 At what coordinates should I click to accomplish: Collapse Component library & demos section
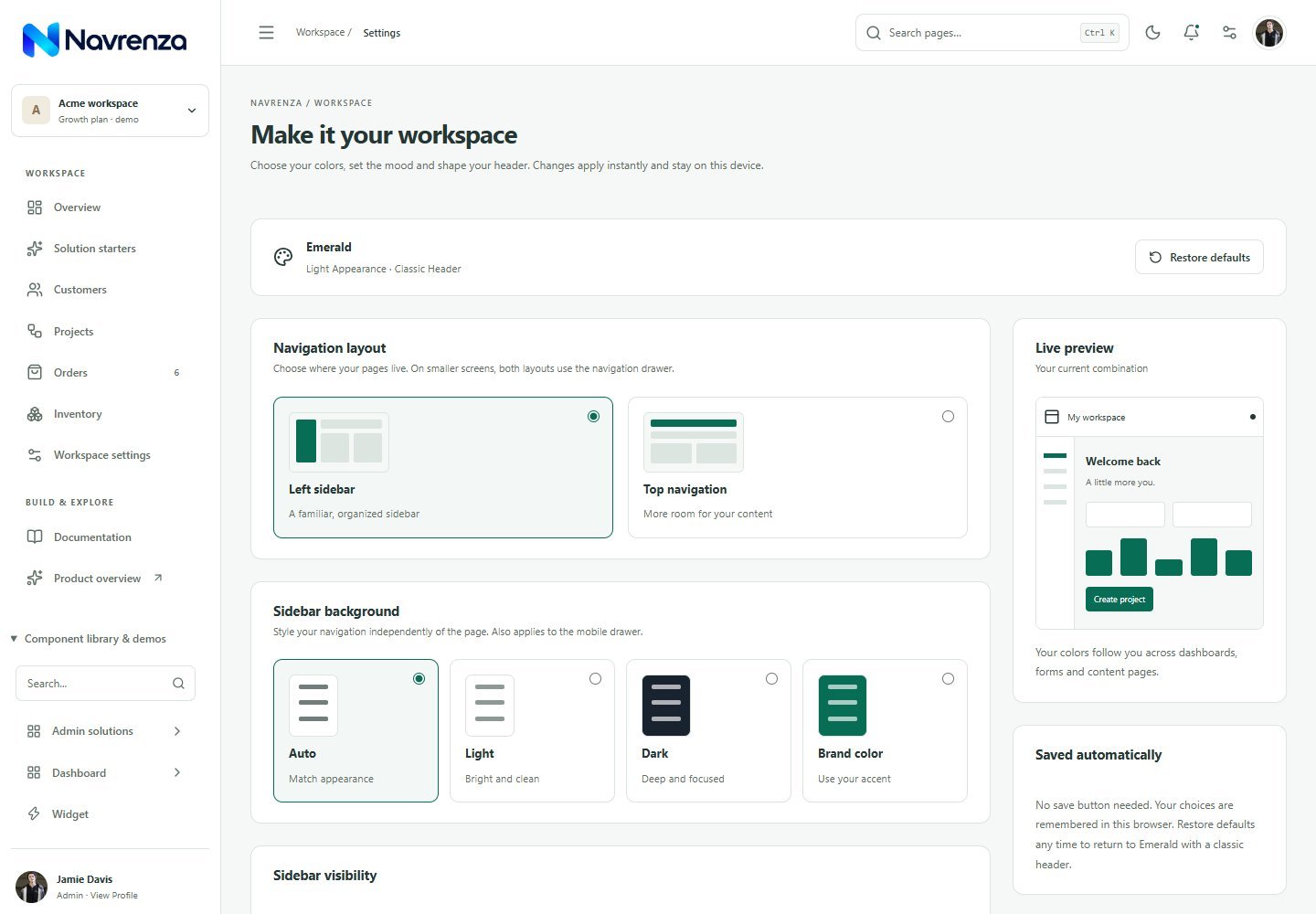89,639
